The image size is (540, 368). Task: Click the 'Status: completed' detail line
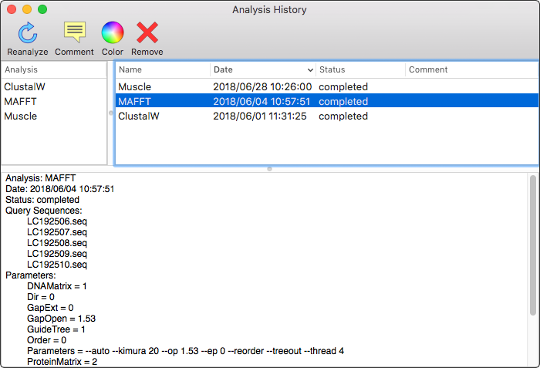tap(42, 200)
